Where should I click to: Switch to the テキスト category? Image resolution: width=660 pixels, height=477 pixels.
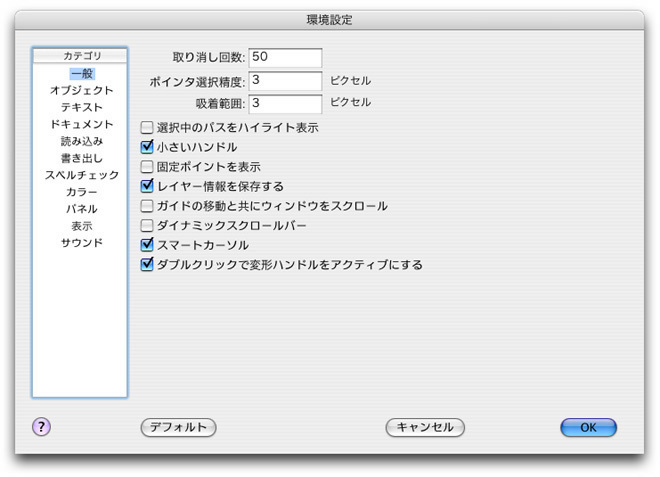[x=82, y=107]
